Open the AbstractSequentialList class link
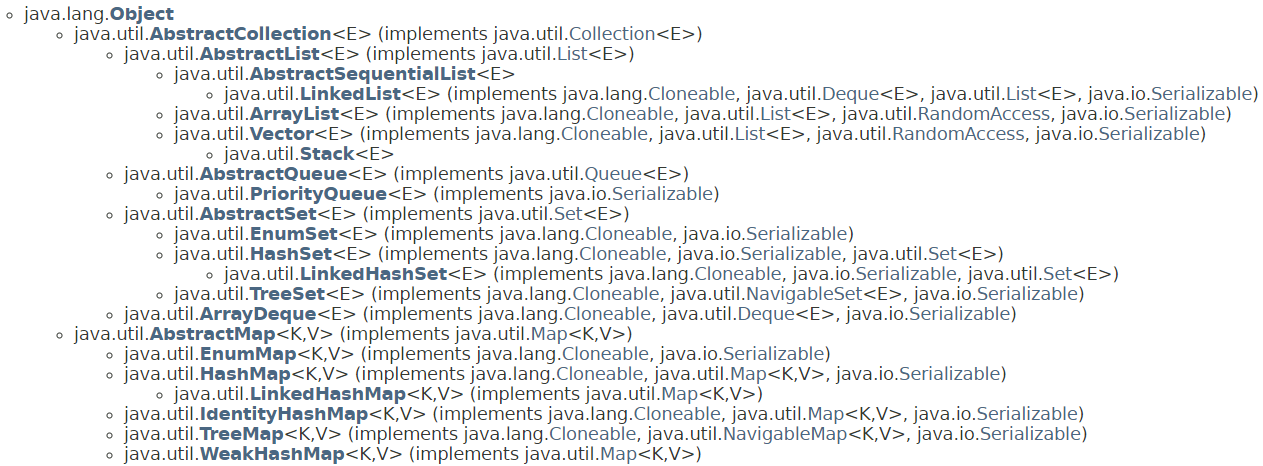The width and height of the screenshot is (1263, 466). pos(363,74)
